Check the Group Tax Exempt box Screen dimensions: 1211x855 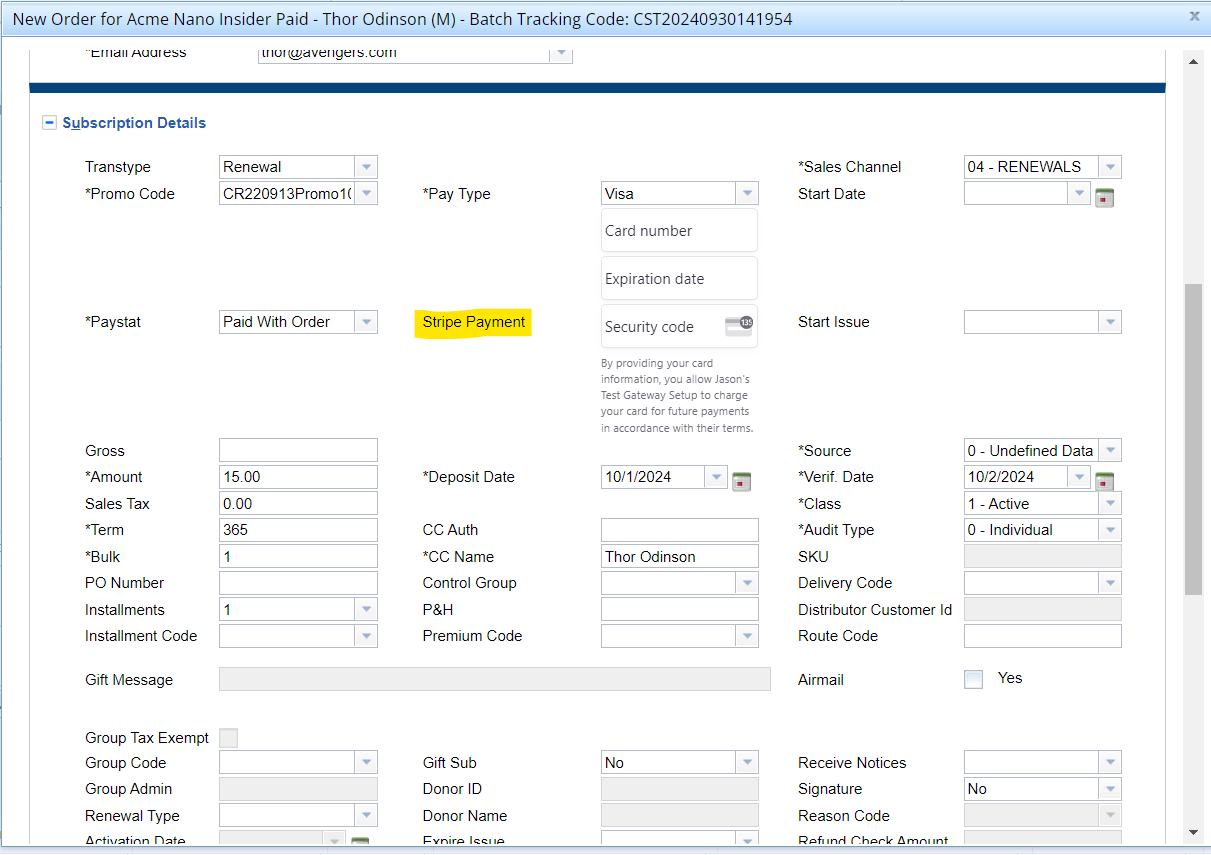[x=228, y=738]
